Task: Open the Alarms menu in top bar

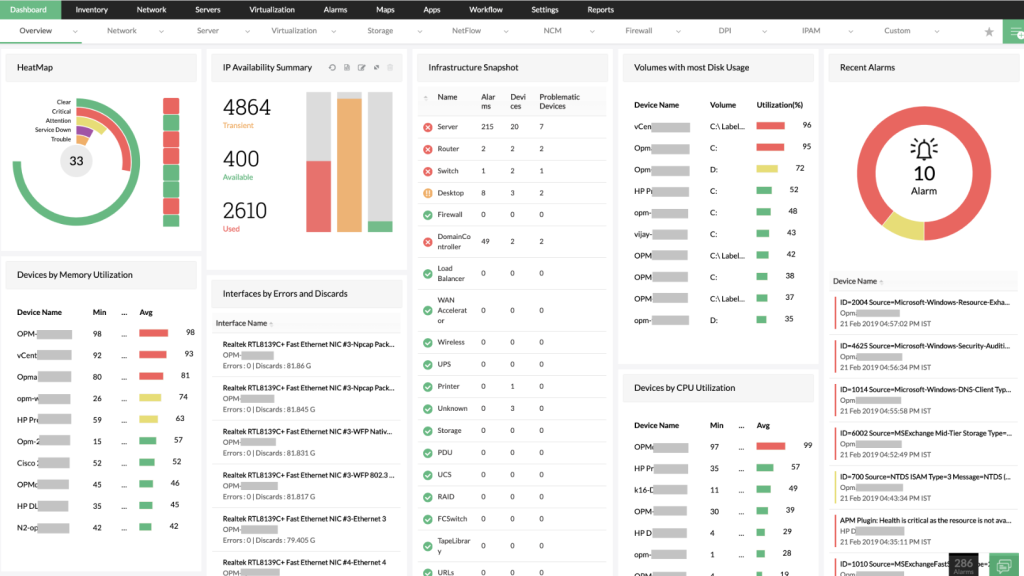Action: [335, 10]
